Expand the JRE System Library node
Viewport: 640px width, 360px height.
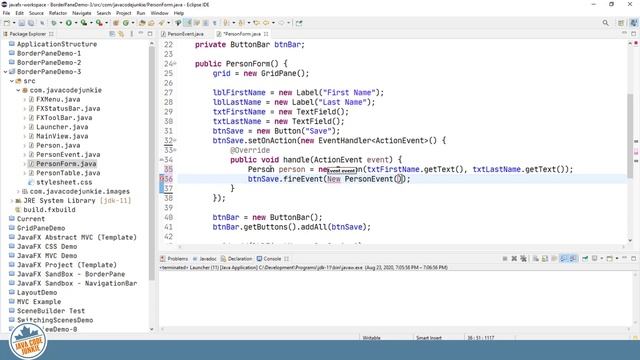coord(12,201)
